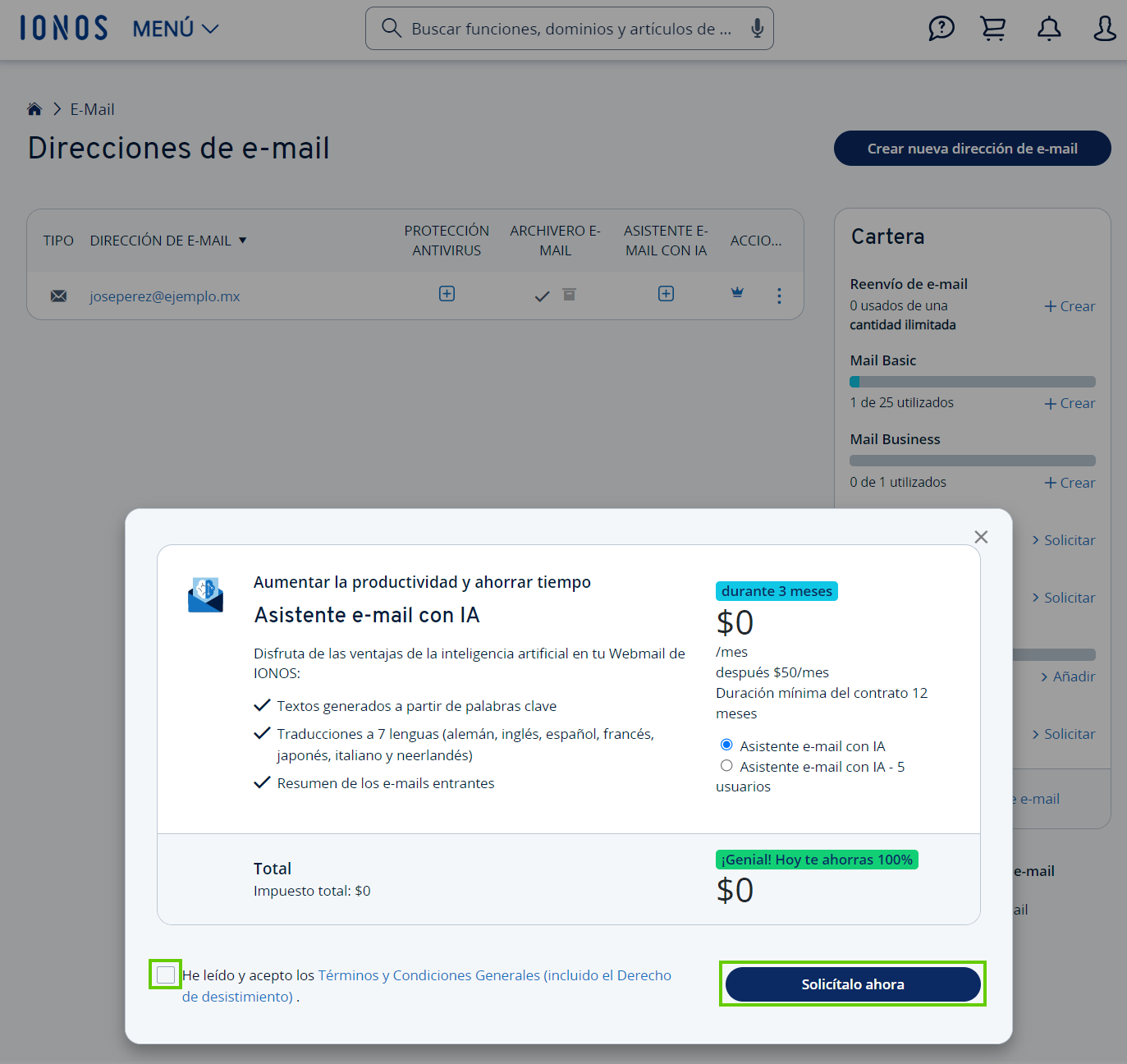This screenshot has height=1064, width=1127.
Task: Click the Mail Business usage bar
Action: tap(973, 461)
